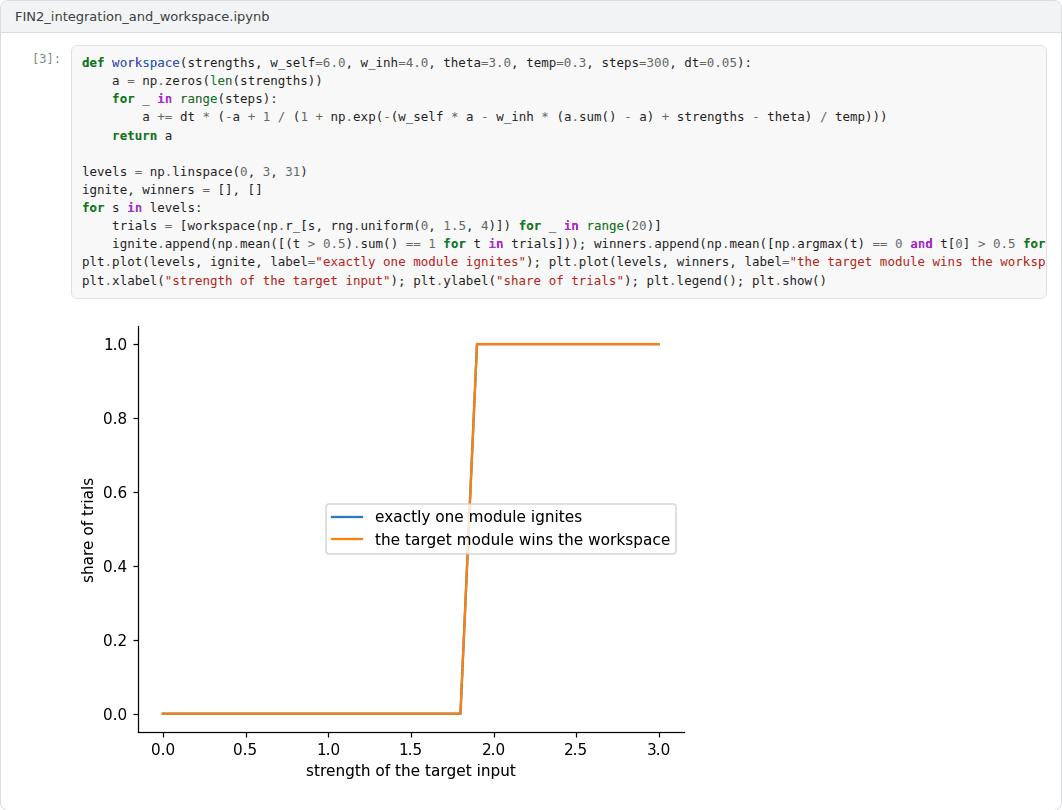1062x810 pixels.
Task: Click the y-axis tick label 0.8
Action: click(x=115, y=419)
